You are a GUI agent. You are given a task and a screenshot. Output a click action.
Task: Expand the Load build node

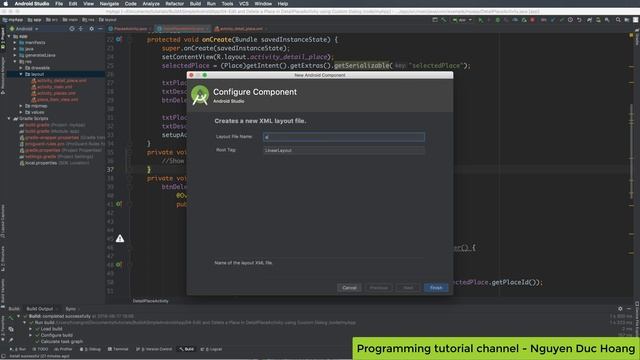tap(31, 329)
